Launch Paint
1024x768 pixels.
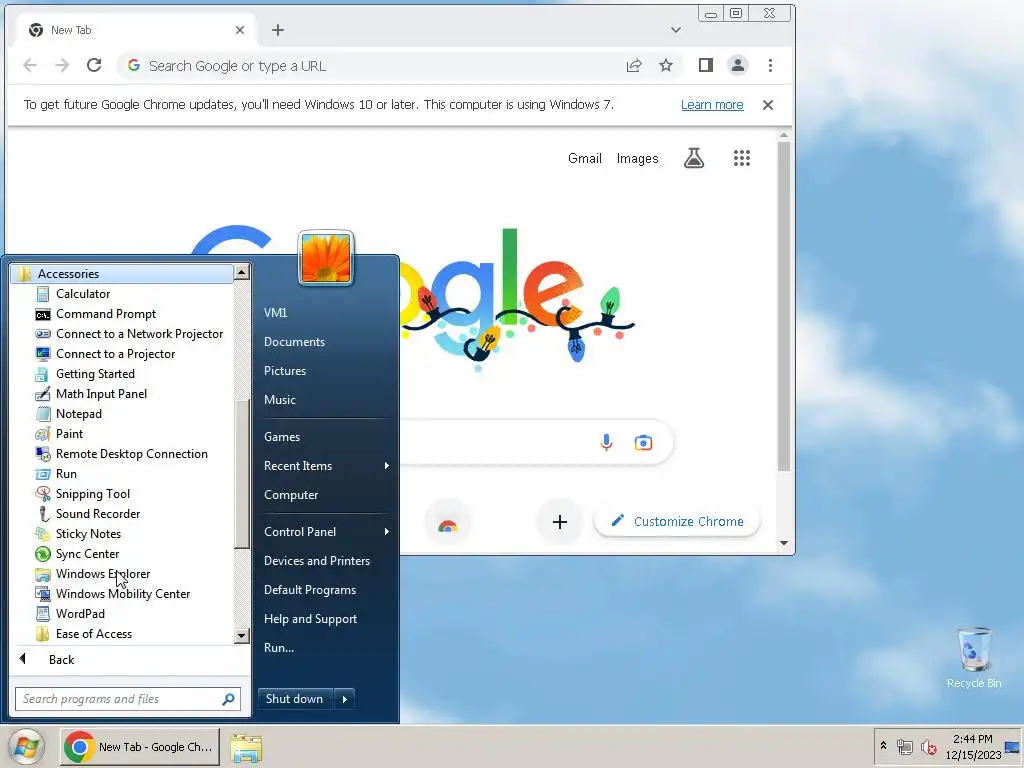(x=69, y=434)
